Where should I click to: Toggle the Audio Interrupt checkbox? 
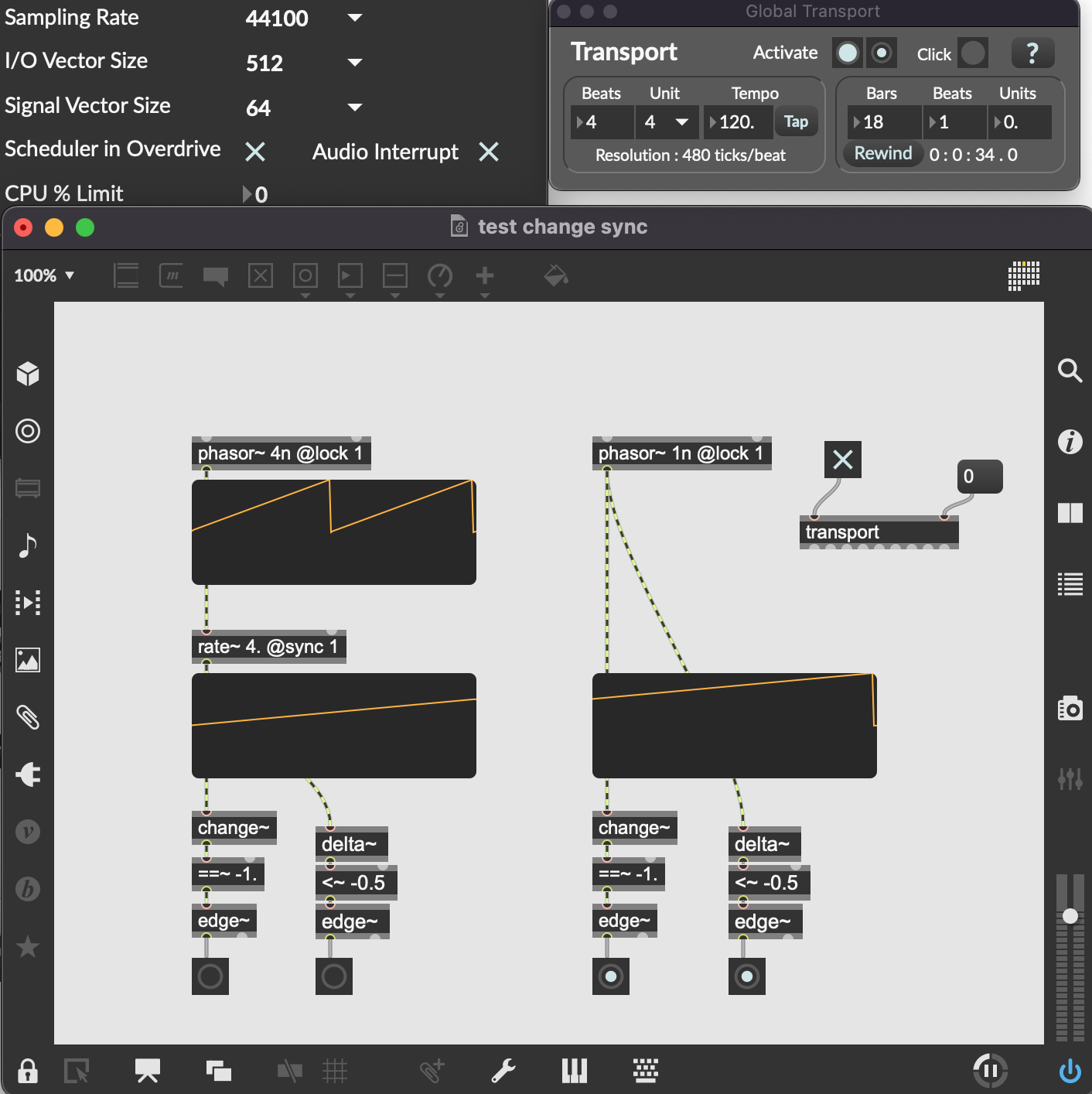489,152
